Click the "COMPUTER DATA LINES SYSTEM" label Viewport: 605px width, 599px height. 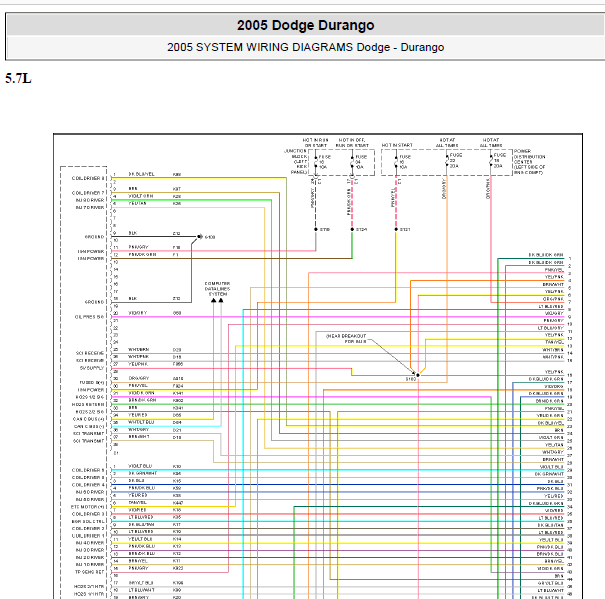(217, 289)
